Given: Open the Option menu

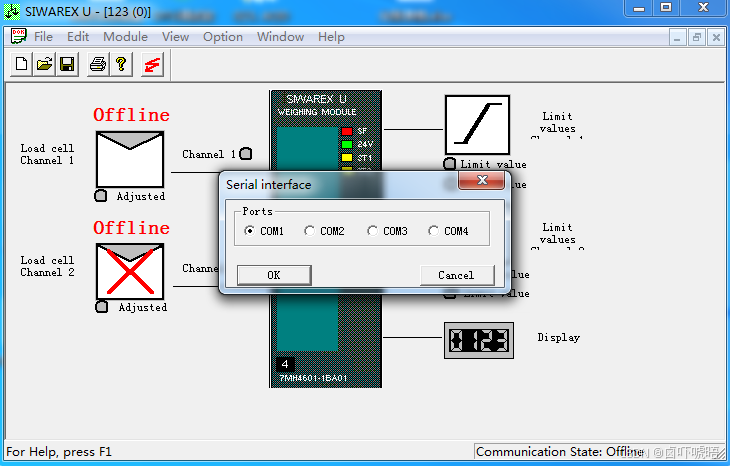Looking at the screenshot, I should click(x=223, y=36).
